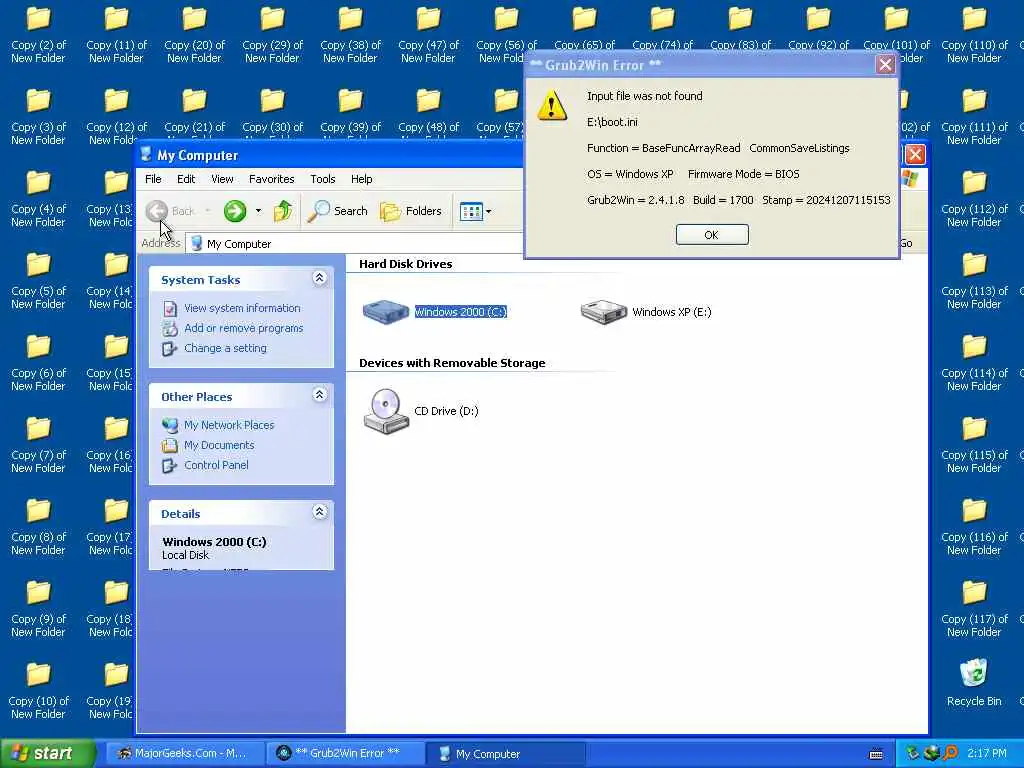This screenshot has height=768, width=1024.
Task: Open the Help menu in My Computer
Action: 361,179
